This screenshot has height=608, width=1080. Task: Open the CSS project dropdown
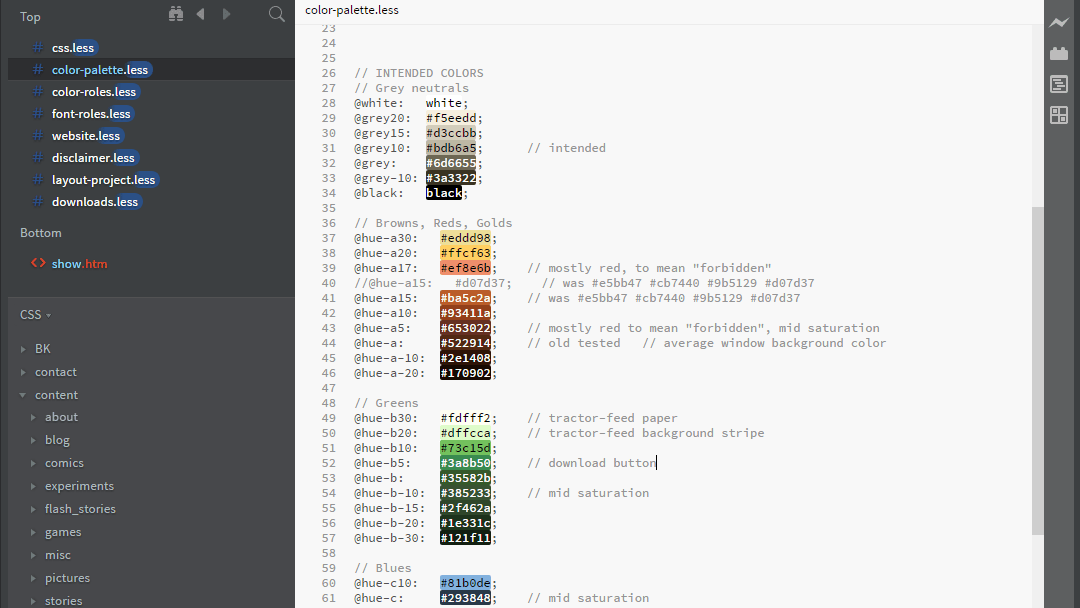[x=35, y=314]
